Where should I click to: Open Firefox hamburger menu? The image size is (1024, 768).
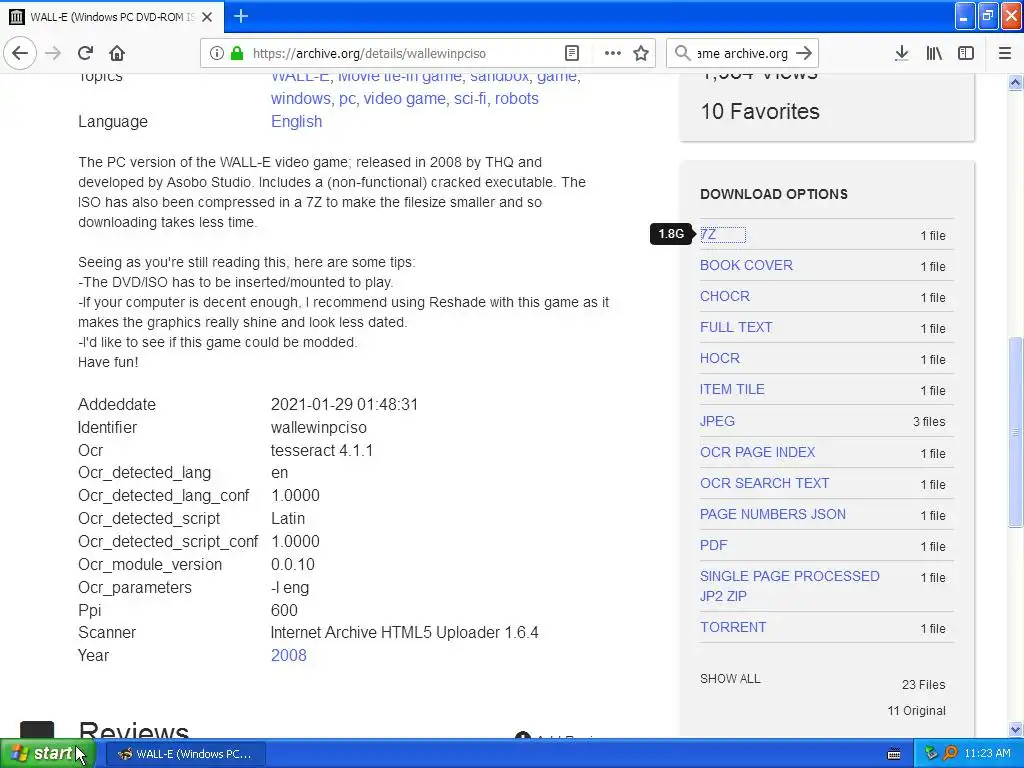1005,53
